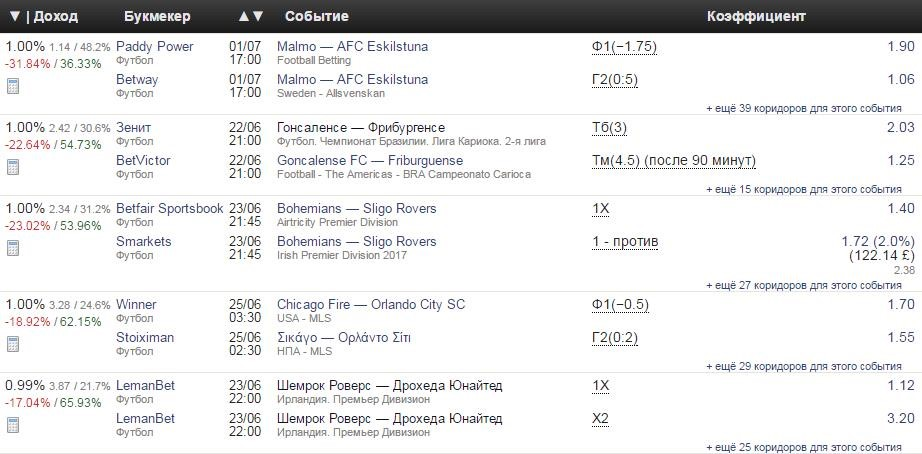Sort by income using Доход arrow
922x454 pixels.
tap(15, 16)
